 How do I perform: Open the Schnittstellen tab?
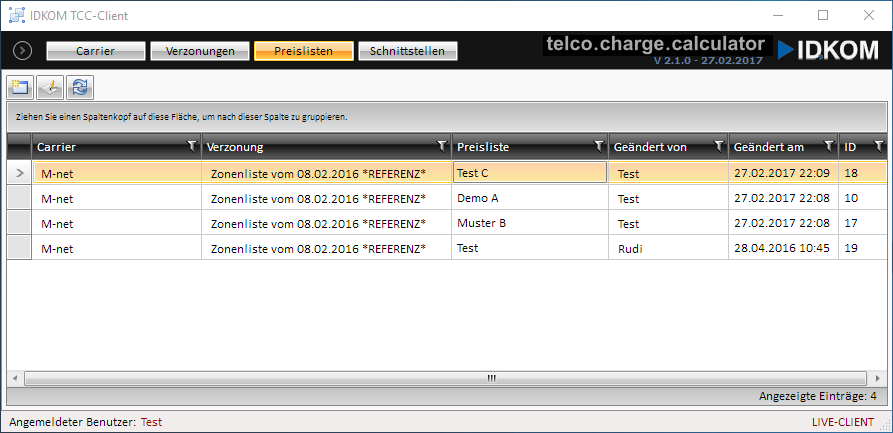[x=408, y=51]
